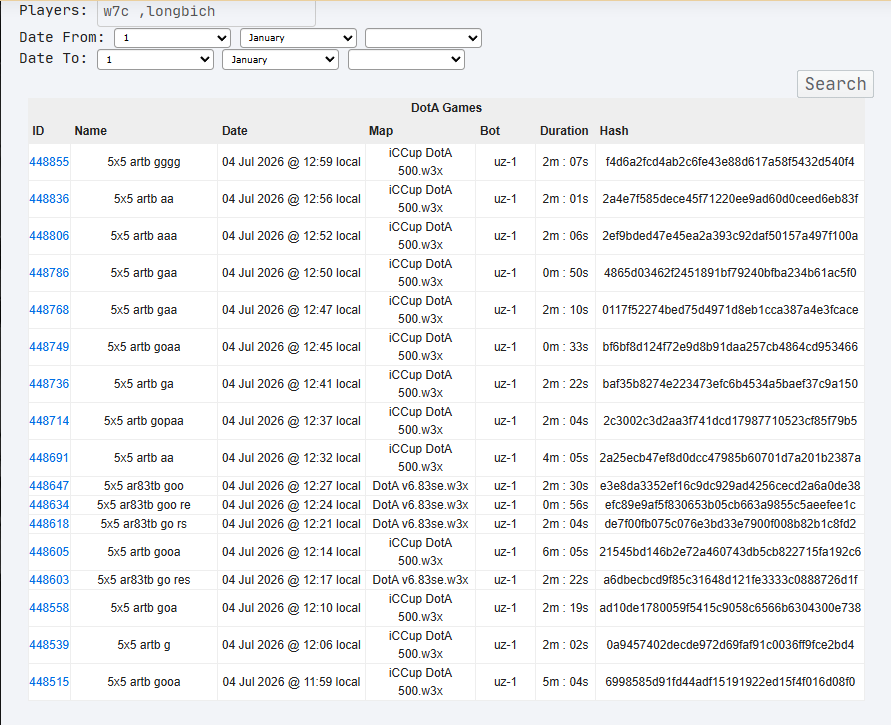The width and height of the screenshot is (891, 725).
Task: Select hash starting with 6998585d91fd
Action: point(730,682)
